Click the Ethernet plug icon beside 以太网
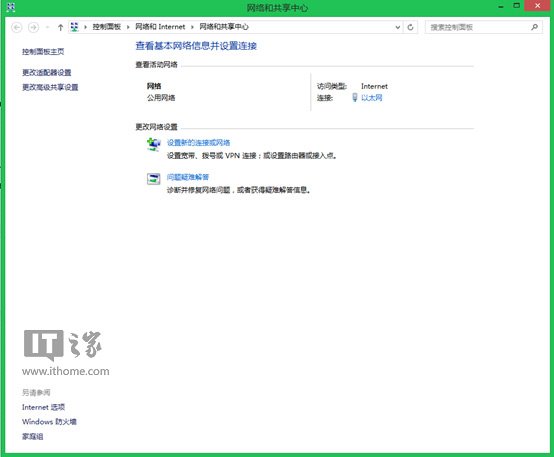The image size is (554, 457). 355,98
